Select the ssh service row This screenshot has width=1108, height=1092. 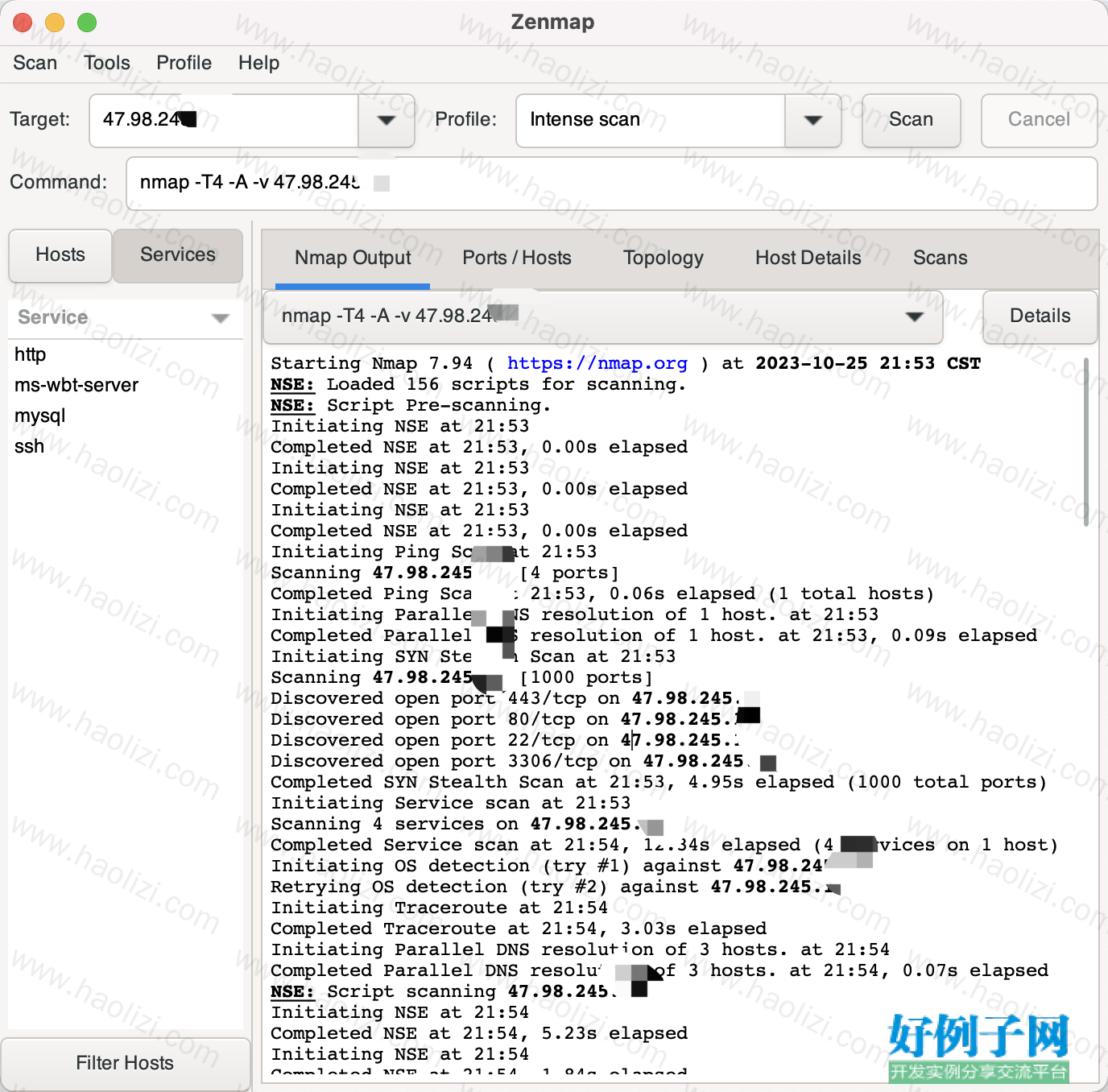point(126,446)
